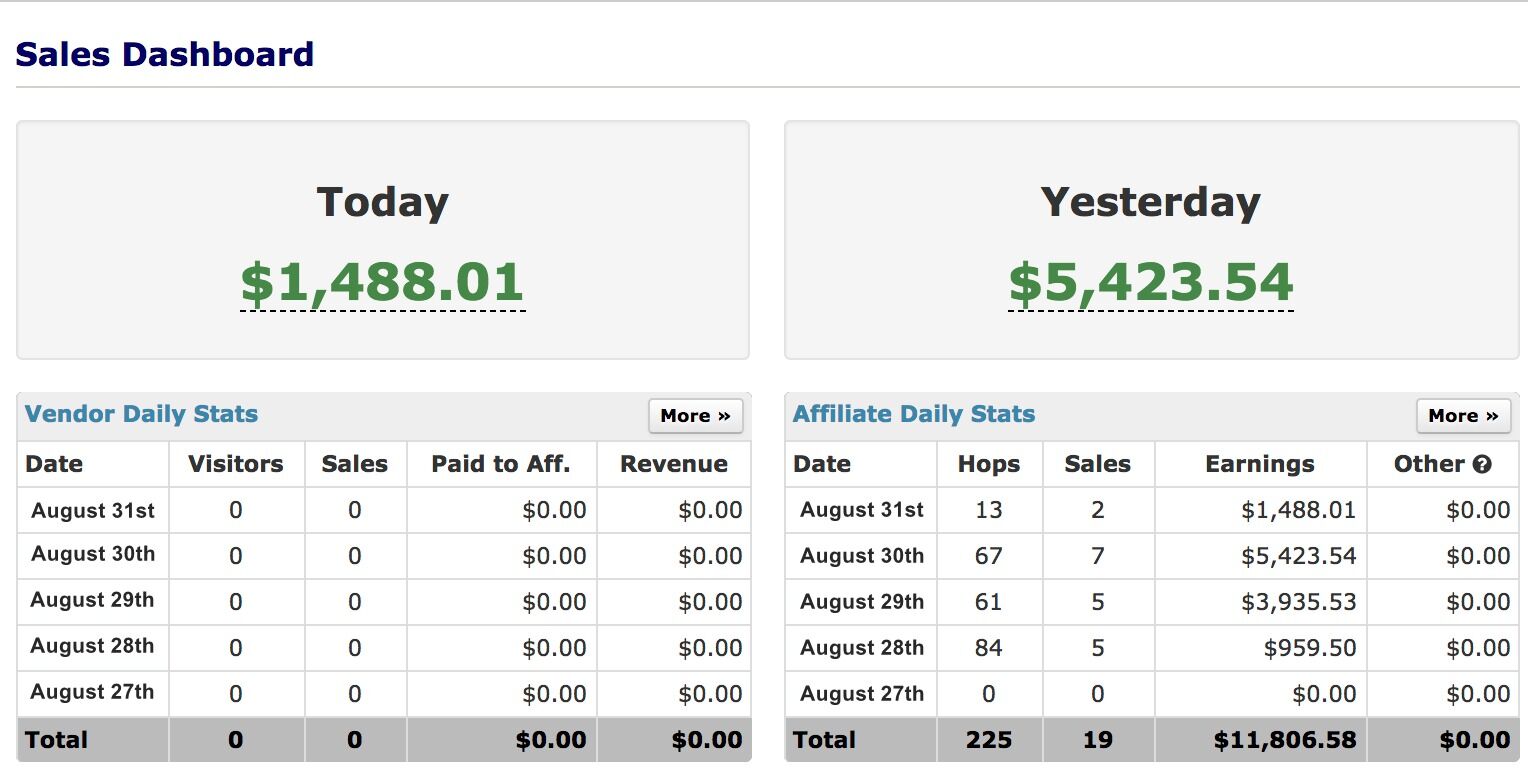
Task: Click the Today card heading
Action: pos(383,202)
